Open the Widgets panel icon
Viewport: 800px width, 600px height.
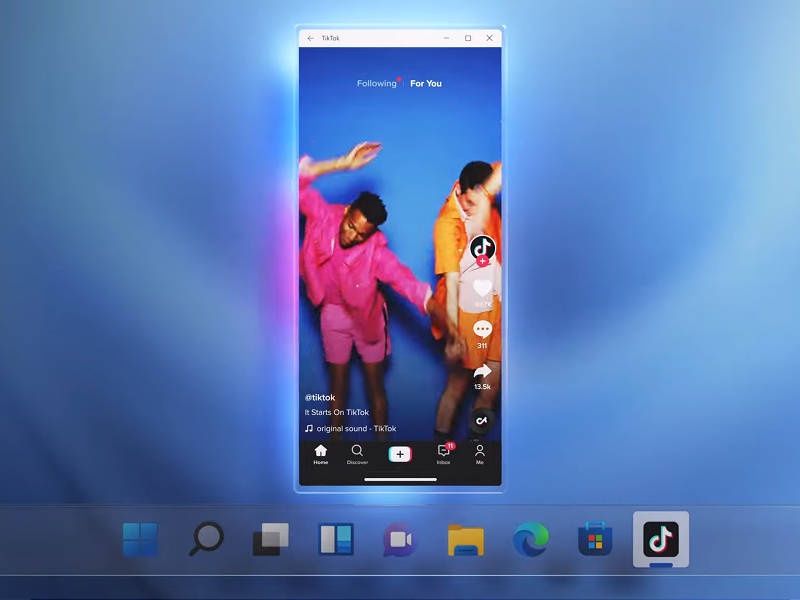coord(336,539)
